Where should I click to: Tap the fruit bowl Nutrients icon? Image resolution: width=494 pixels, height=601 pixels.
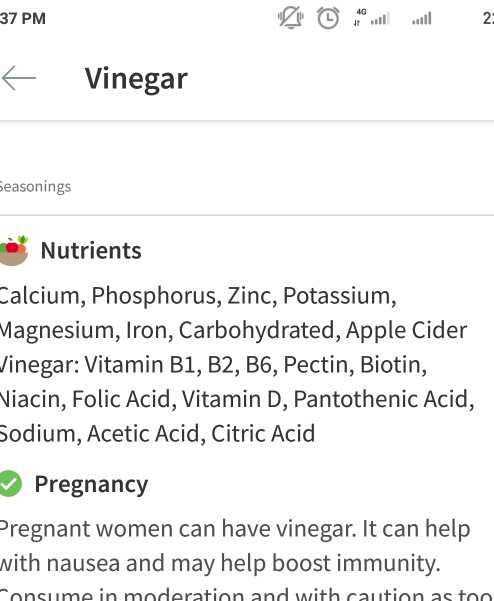pos(14,250)
